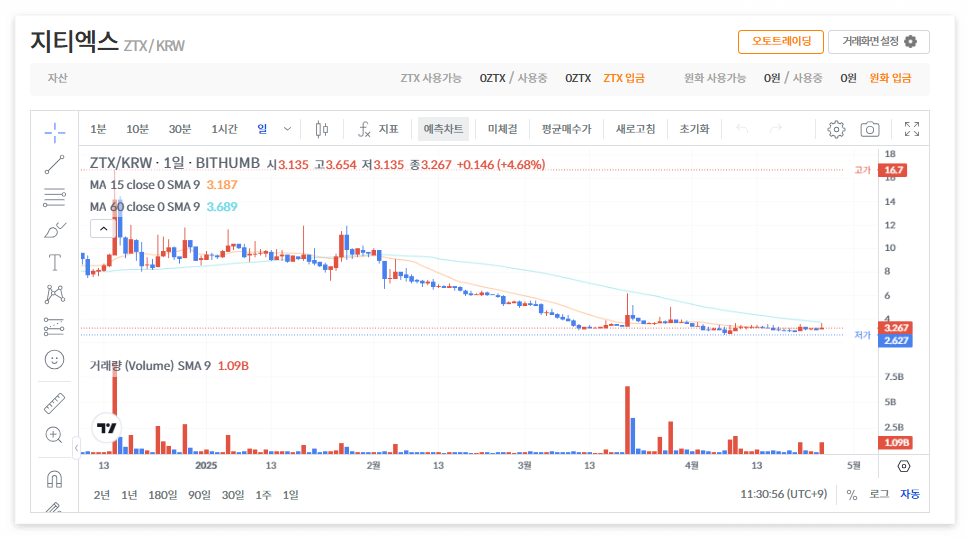Open the emoji icons tool
Screen dimensions: 970x539
coord(54,360)
